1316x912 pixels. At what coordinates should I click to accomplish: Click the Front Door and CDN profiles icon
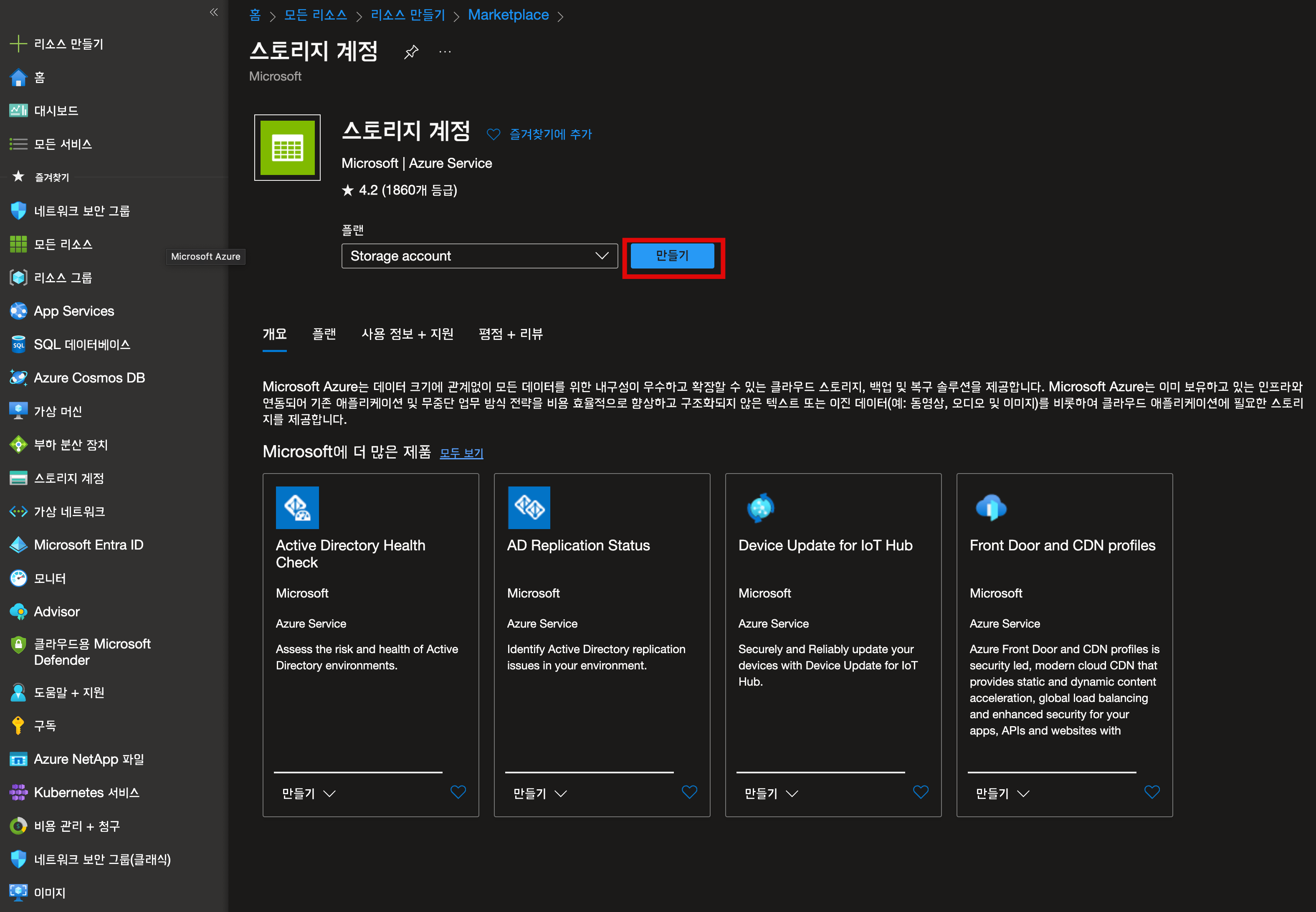tap(991, 507)
